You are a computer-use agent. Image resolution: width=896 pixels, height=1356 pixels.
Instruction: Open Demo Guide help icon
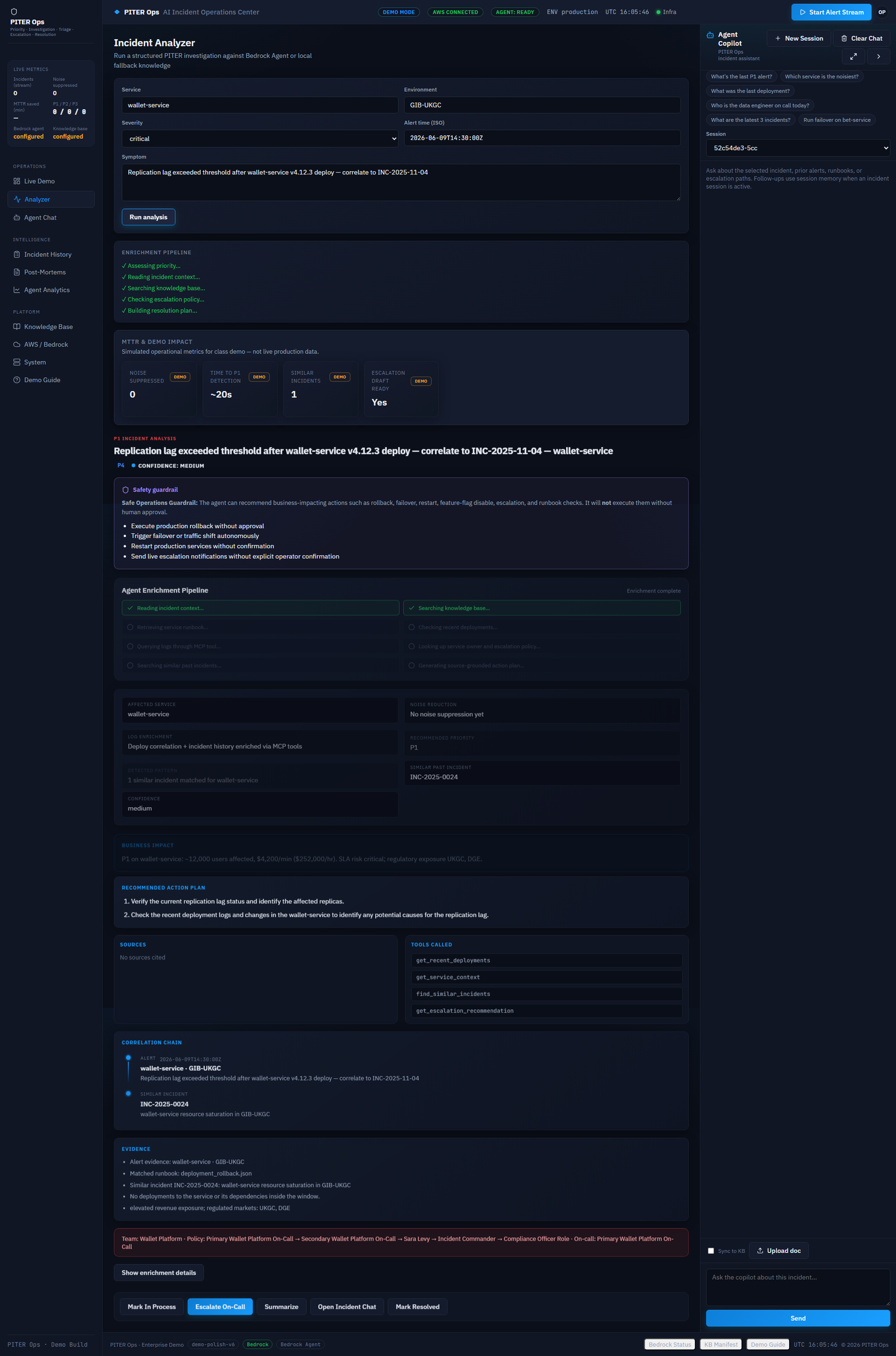click(x=17, y=380)
